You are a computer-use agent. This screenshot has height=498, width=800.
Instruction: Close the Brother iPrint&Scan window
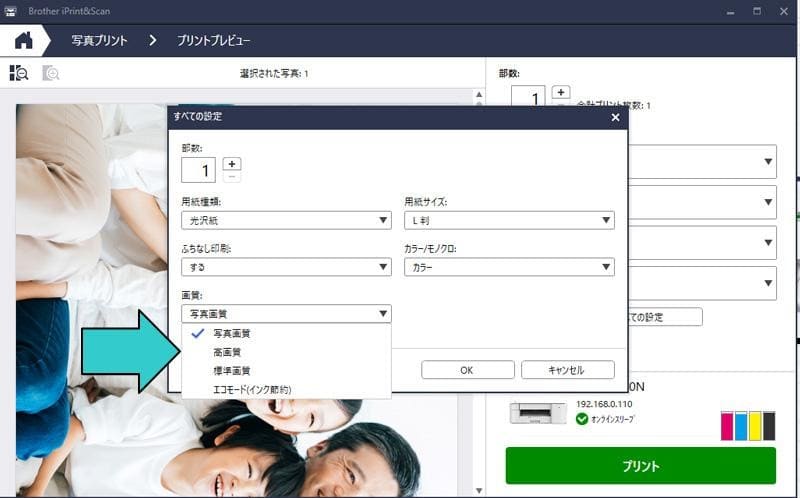(x=784, y=11)
